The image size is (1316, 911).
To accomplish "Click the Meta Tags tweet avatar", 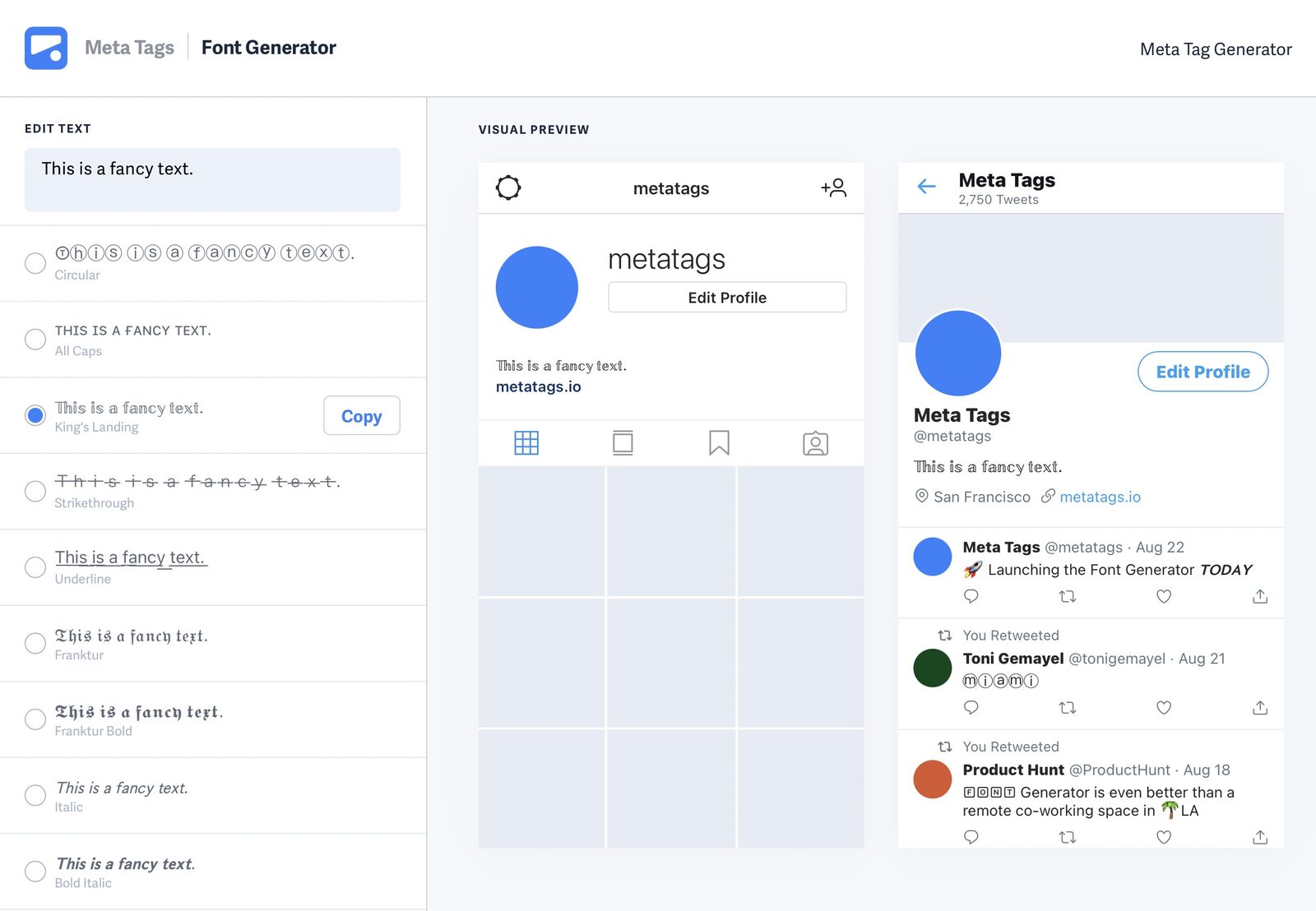I will (x=933, y=557).
